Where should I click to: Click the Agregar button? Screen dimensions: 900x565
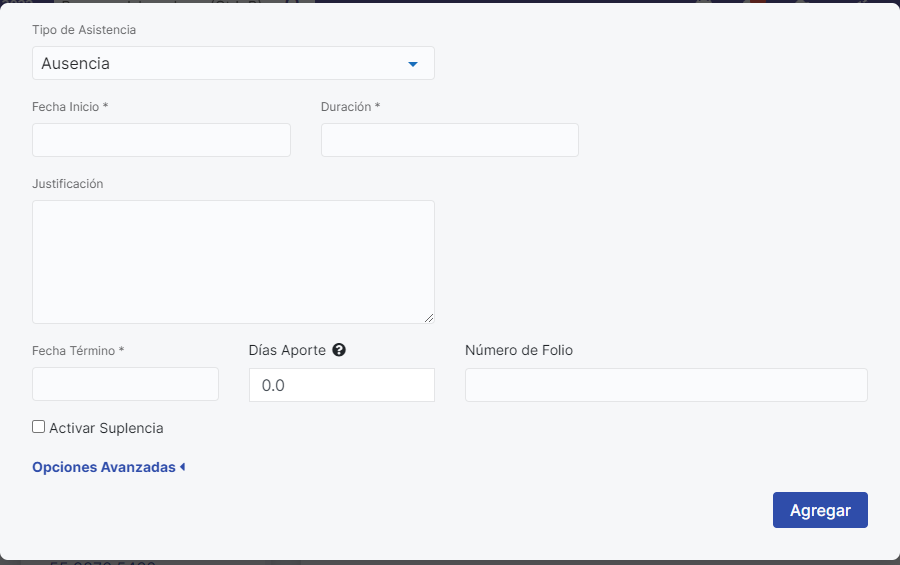pos(820,510)
